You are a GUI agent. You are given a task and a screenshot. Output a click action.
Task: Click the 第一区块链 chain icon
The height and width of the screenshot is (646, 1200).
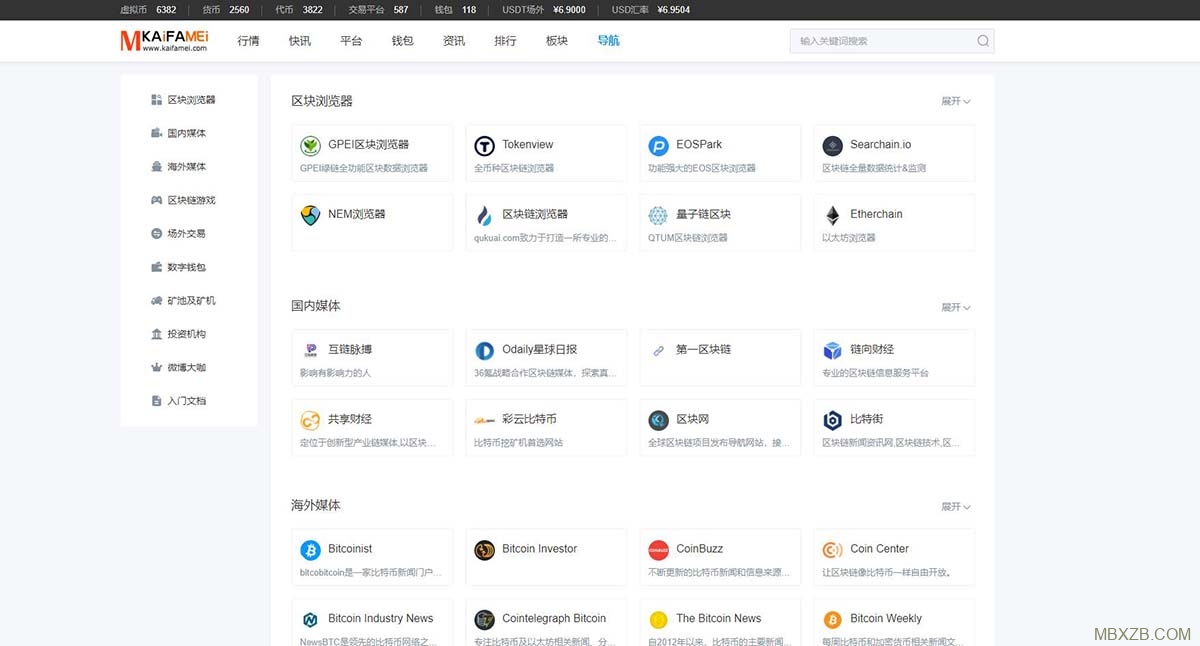(x=658, y=351)
